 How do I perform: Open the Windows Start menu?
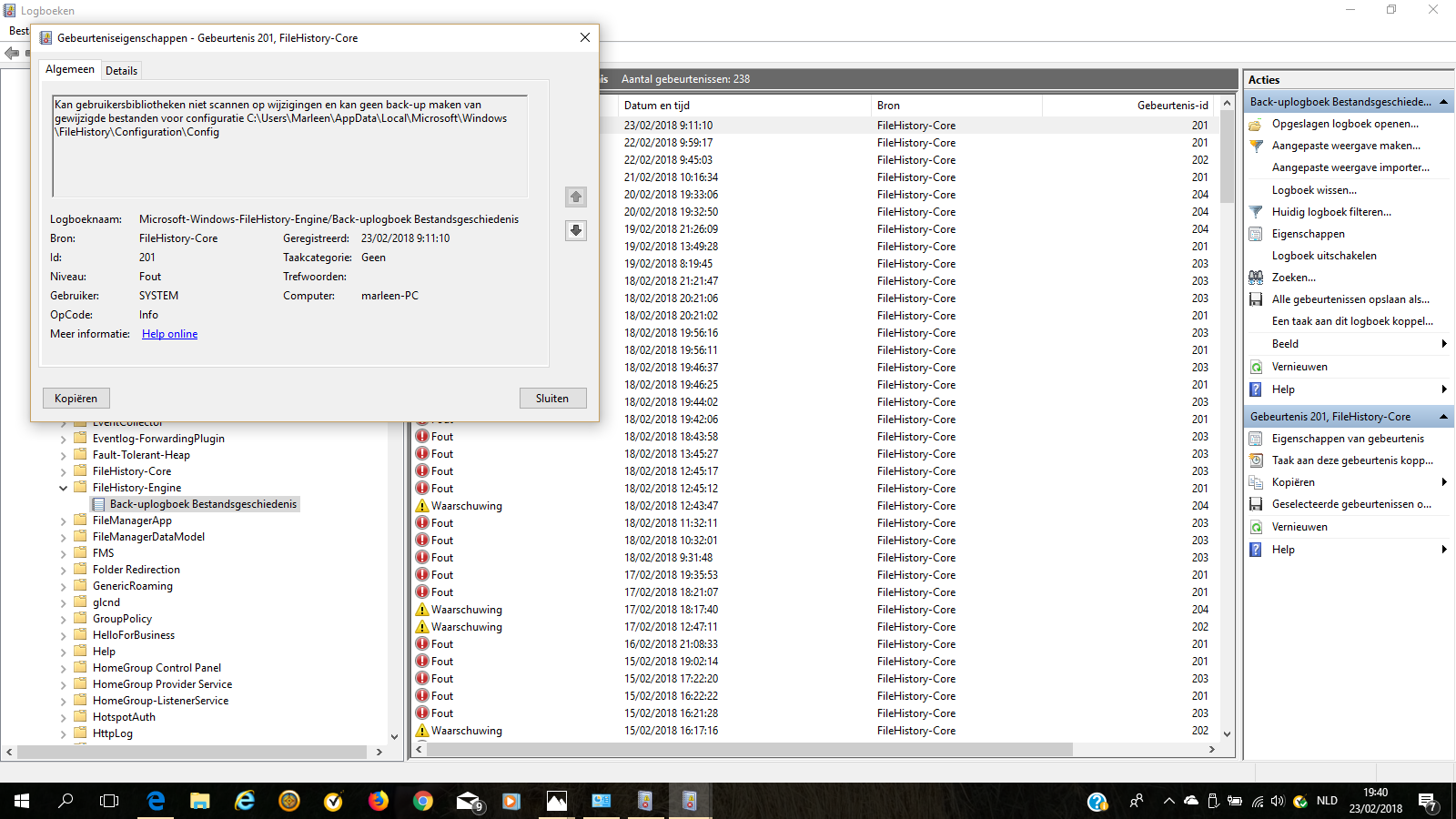[22, 801]
